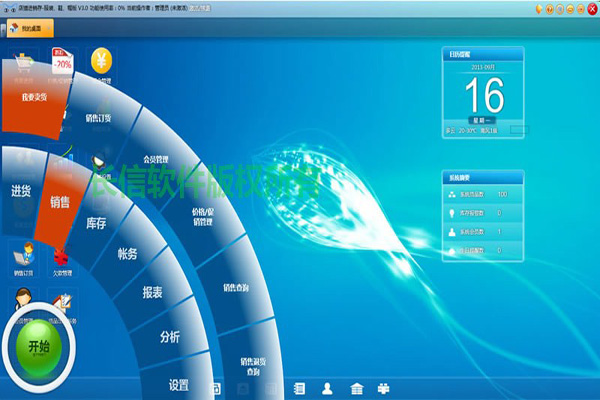Open the -70% discount promotion icon
The height and width of the screenshot is (400, 600).
coord(62,60)
